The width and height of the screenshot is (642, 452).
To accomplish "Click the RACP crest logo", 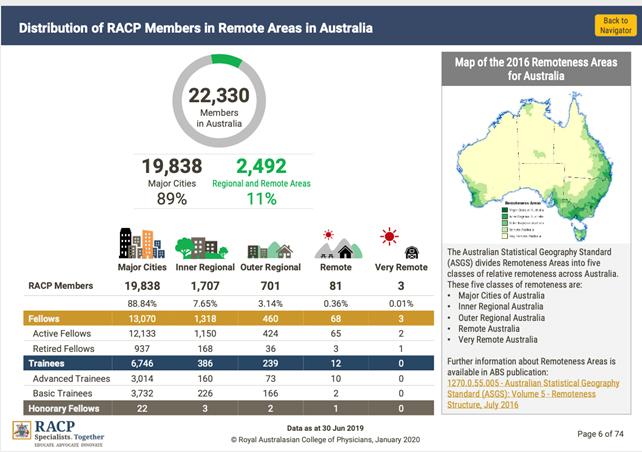I will coord(22,431).
